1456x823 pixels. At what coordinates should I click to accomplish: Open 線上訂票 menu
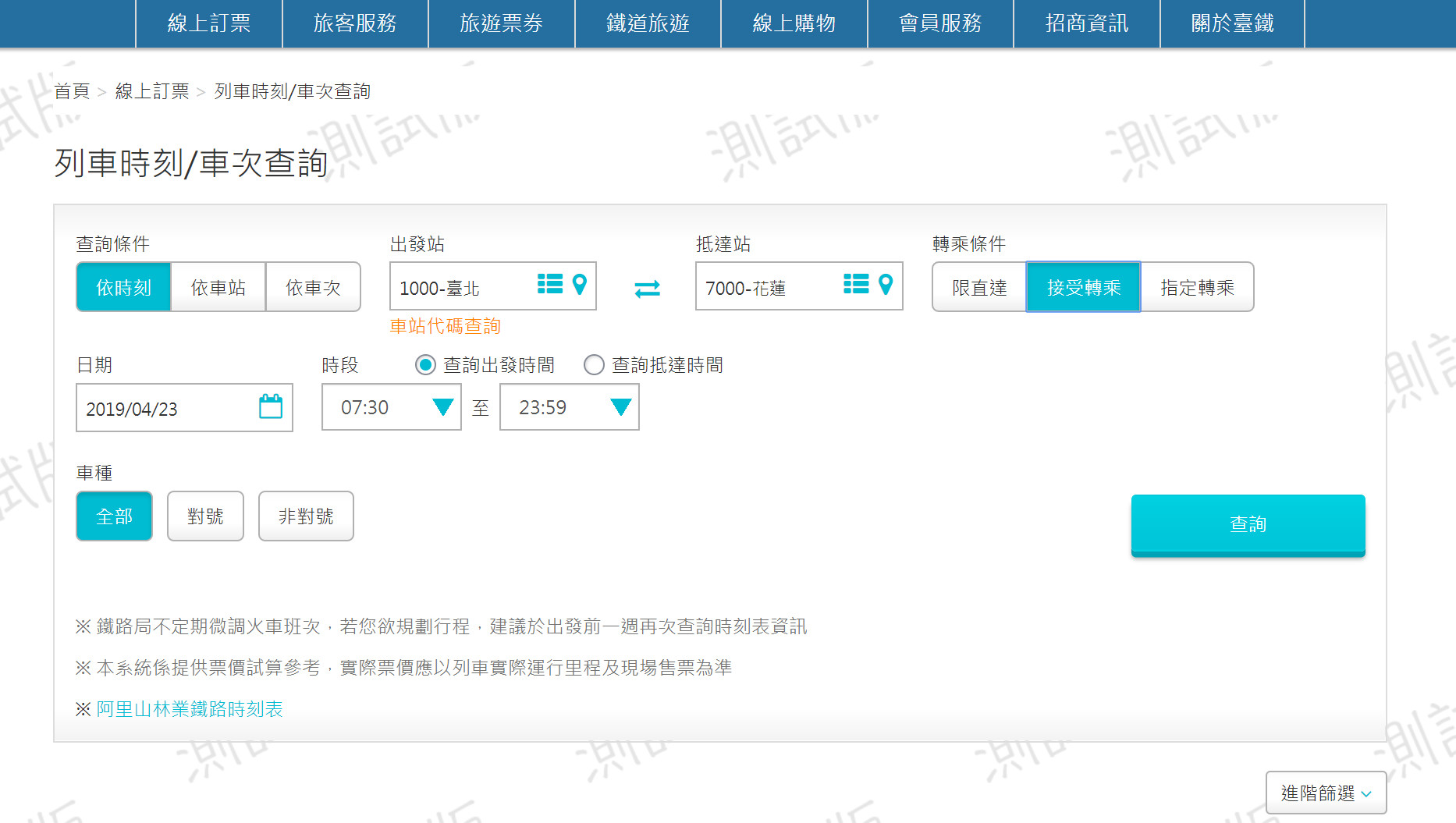209,23
